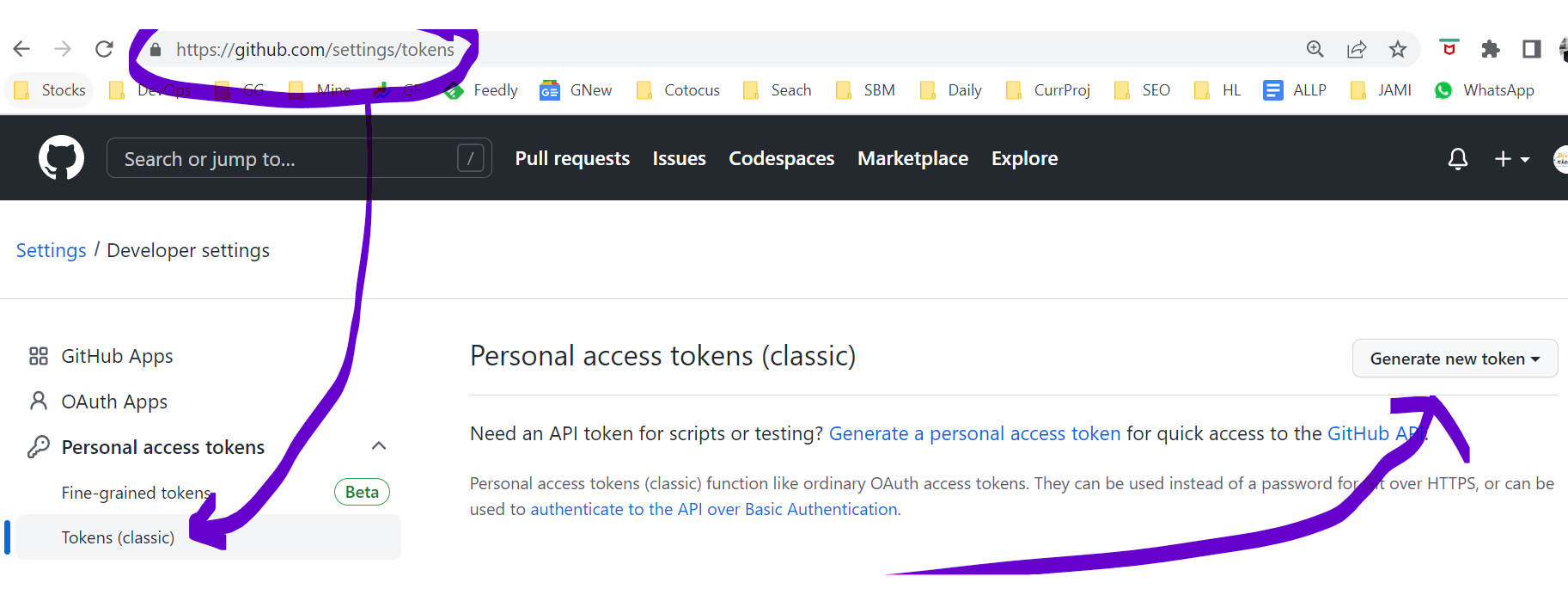The width and height of the screenshot is (1568, 601).
Task: Open the Generate new token dropdown
Action: click(1454, 358)
